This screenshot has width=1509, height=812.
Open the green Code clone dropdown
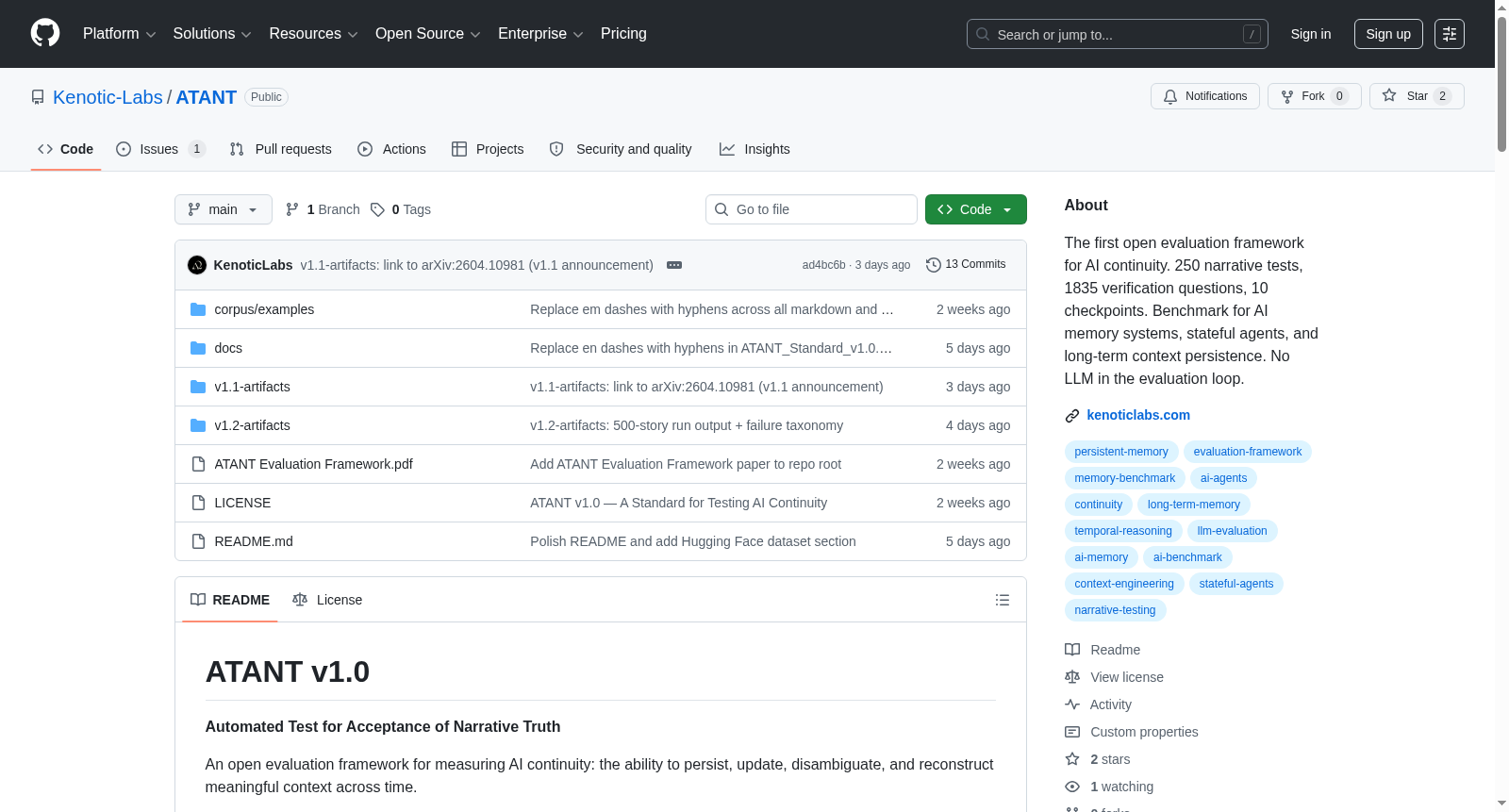pyautogui.click(x=975, y=209)
